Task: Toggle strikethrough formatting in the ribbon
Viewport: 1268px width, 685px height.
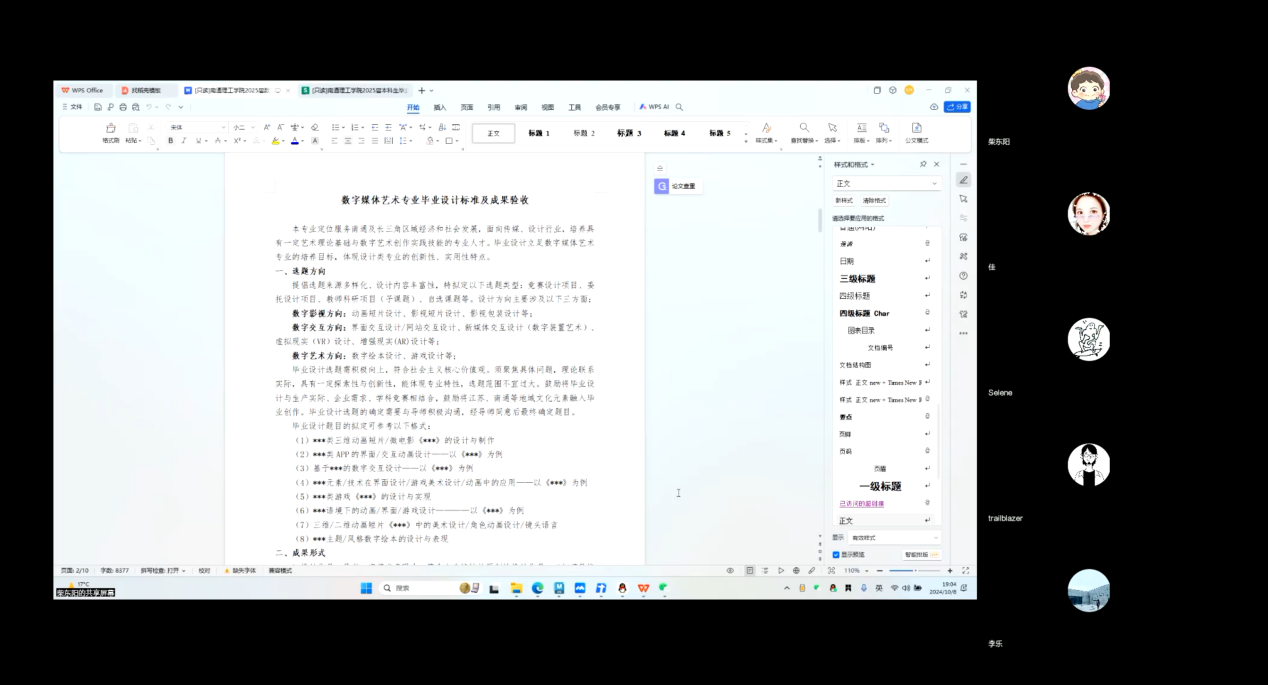Action: 218,141
